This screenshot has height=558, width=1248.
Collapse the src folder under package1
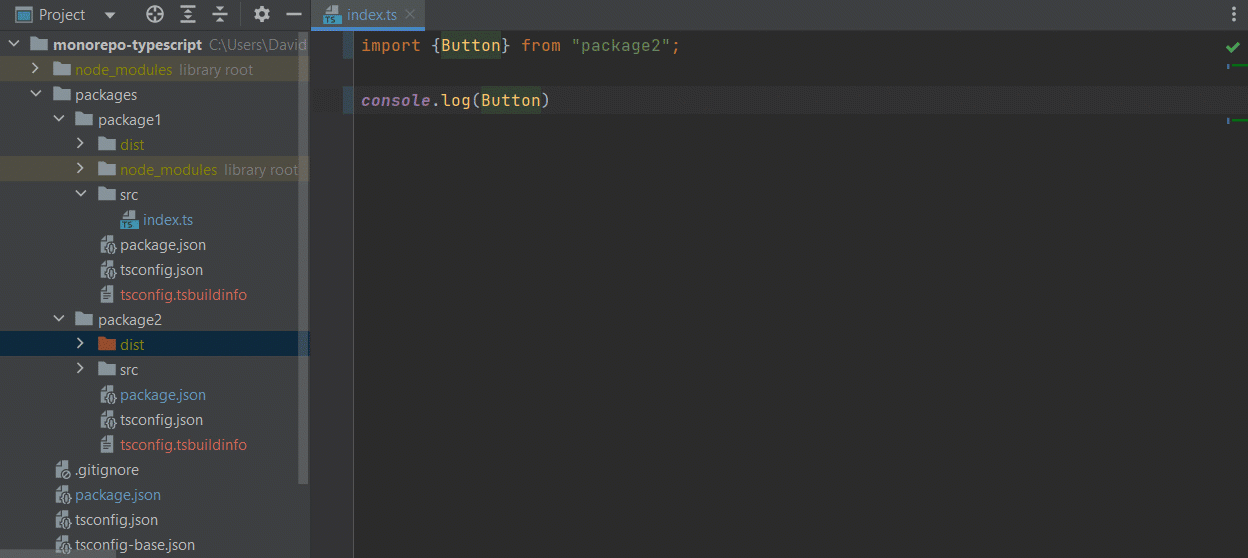tap(80, 194)
